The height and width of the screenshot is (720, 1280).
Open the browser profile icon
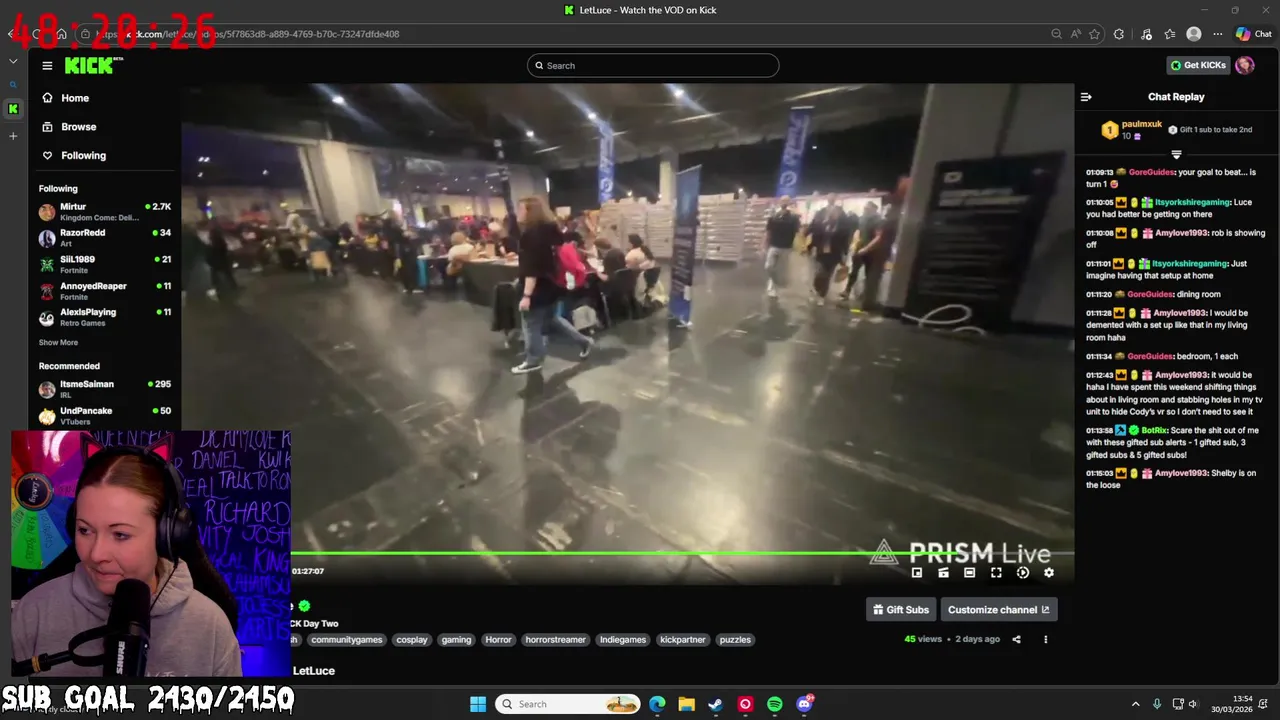[x=1194, y=34]
